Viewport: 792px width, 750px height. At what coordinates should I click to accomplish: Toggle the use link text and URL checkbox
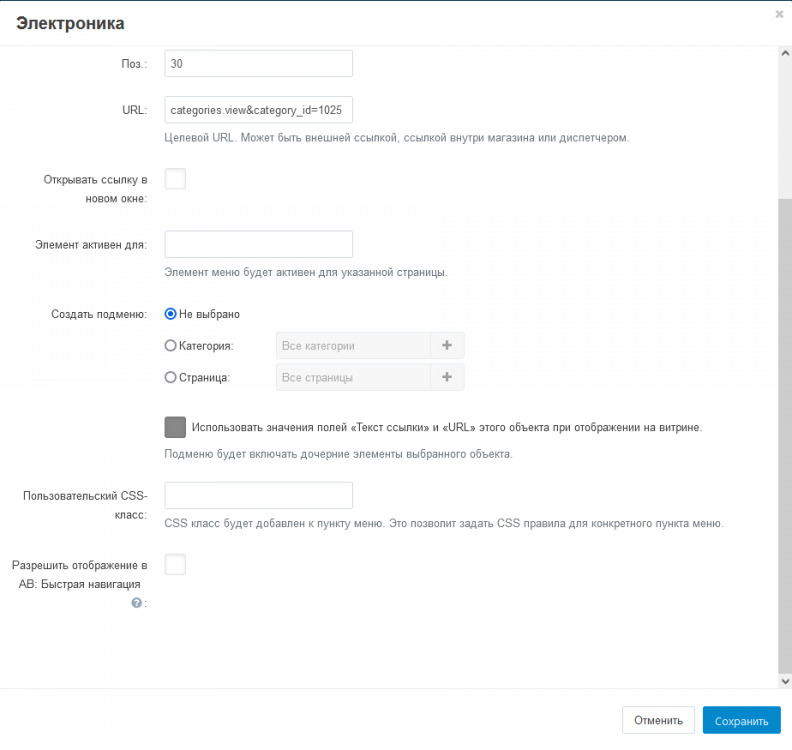pyautogui.click(x=175, y=427)
